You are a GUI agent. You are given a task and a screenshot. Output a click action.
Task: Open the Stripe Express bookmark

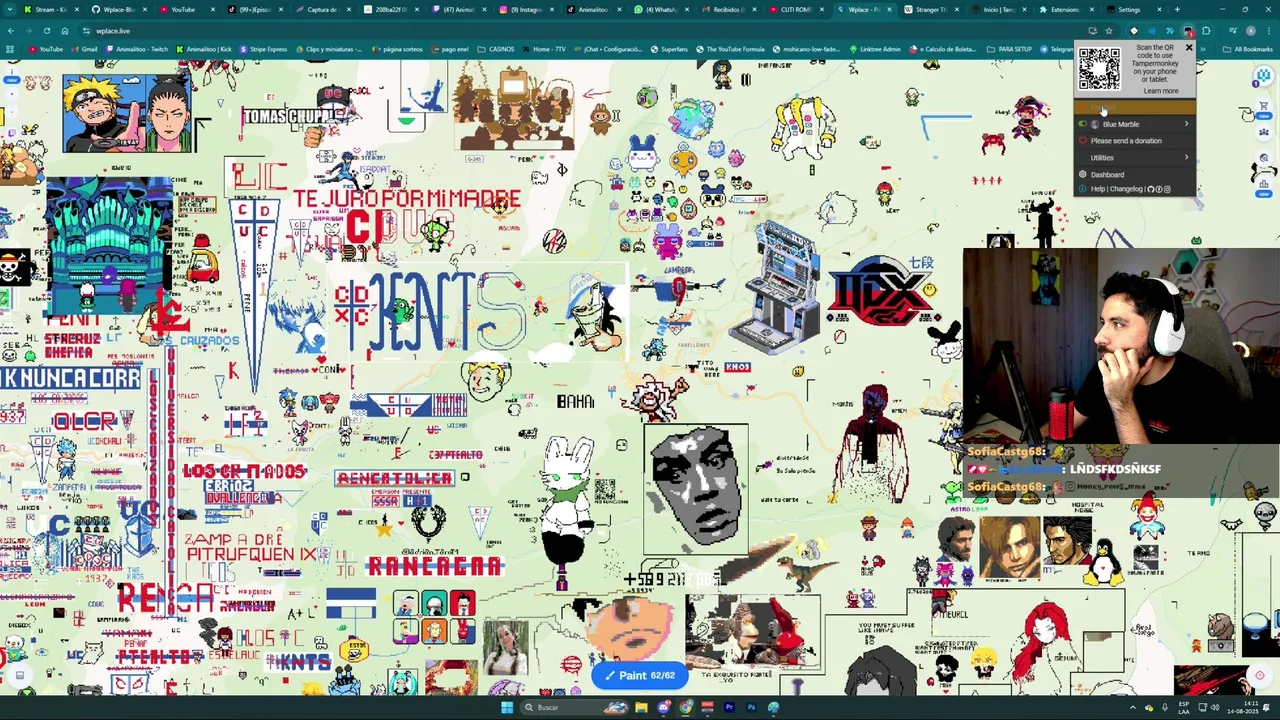[x=263, y=49]
